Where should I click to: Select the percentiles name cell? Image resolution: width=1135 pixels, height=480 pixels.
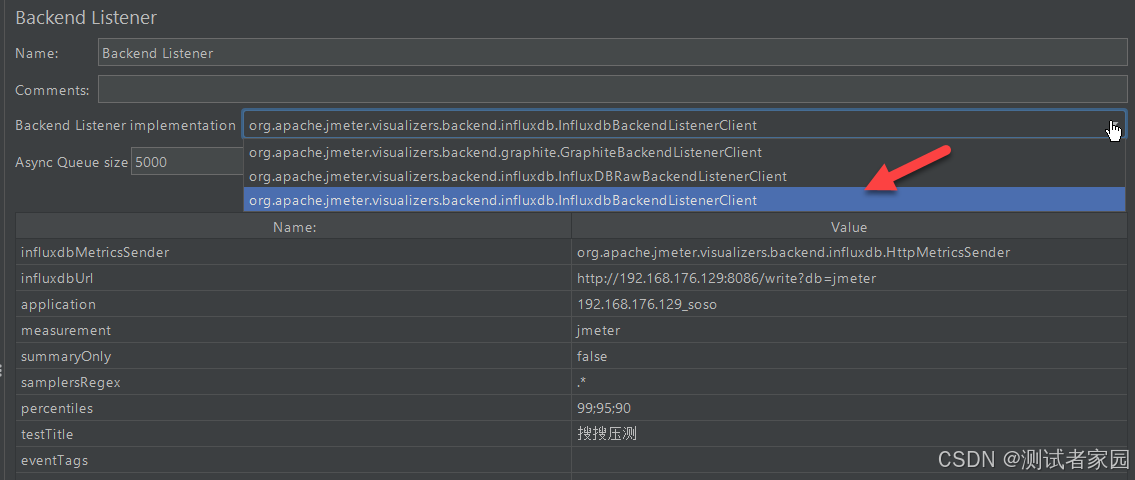coord(294,408)
